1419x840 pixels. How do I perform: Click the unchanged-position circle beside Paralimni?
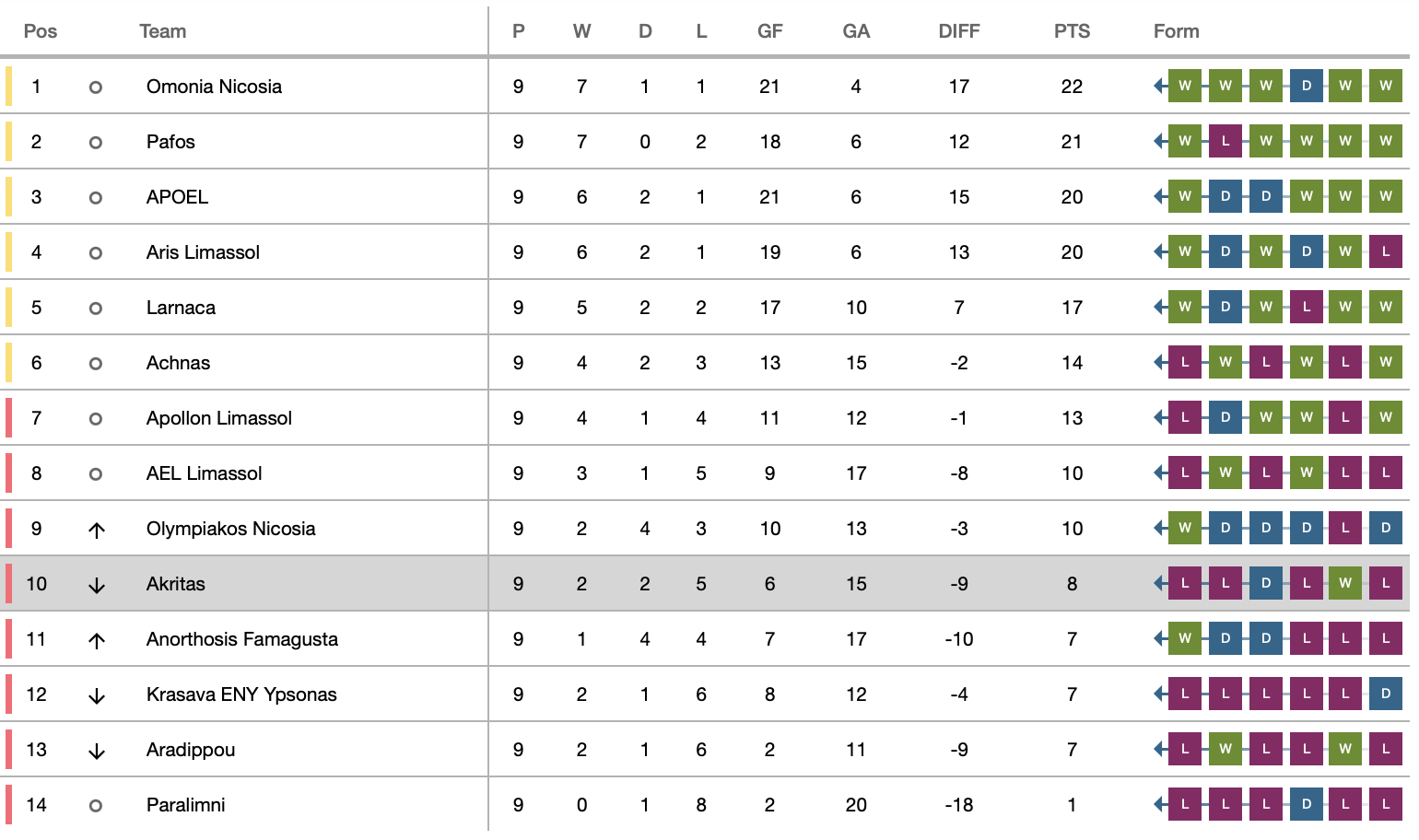95,806
